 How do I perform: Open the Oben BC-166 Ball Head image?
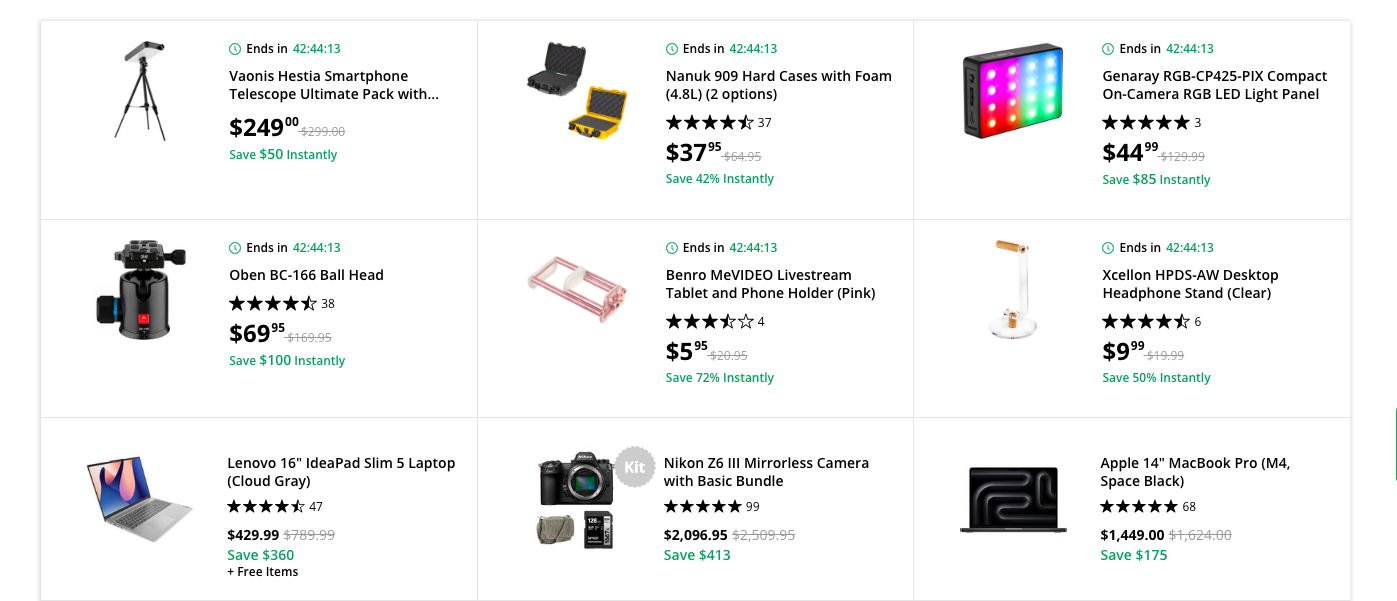click(140, 289)
